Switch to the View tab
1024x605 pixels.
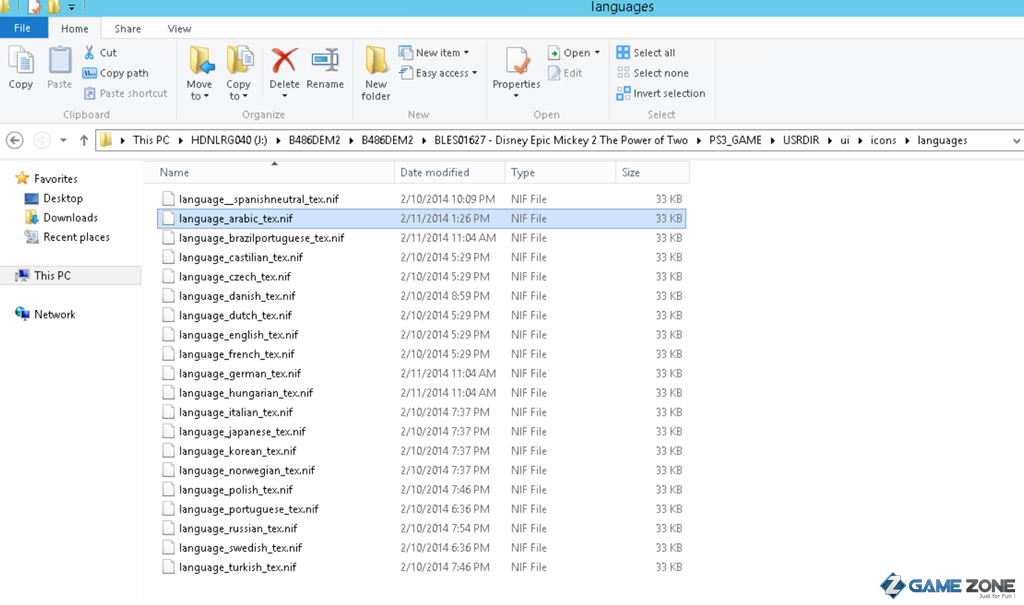click(x=179, y=29)
